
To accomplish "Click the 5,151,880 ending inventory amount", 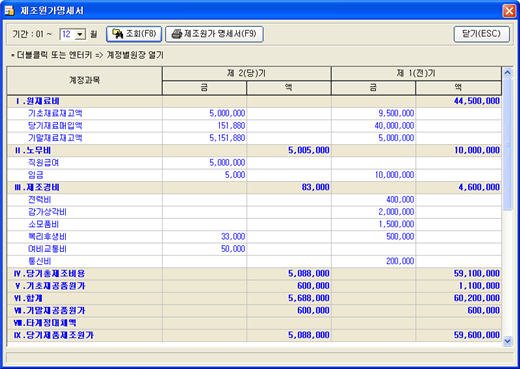I will click(x=227, y=138).
